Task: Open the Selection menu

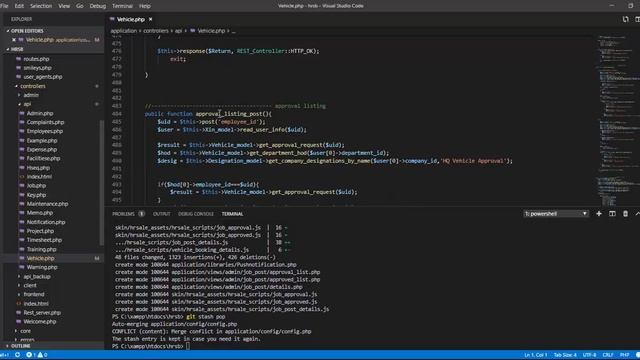Action: coord(41,6)
